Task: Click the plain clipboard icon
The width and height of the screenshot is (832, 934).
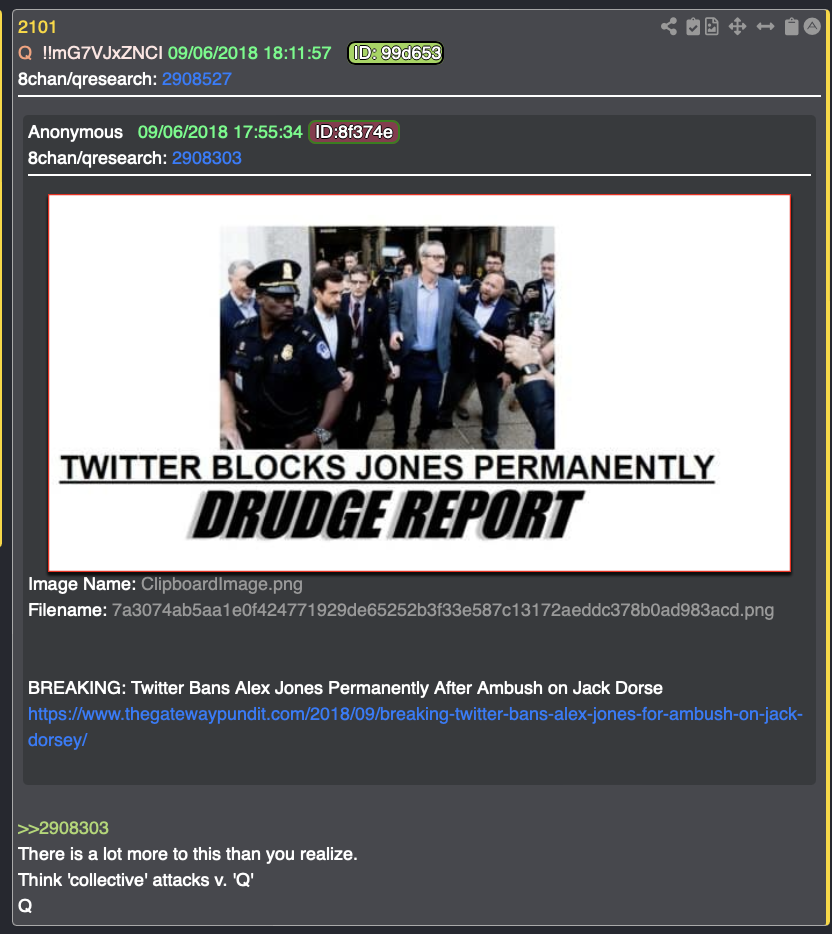Action: [791, 26]
